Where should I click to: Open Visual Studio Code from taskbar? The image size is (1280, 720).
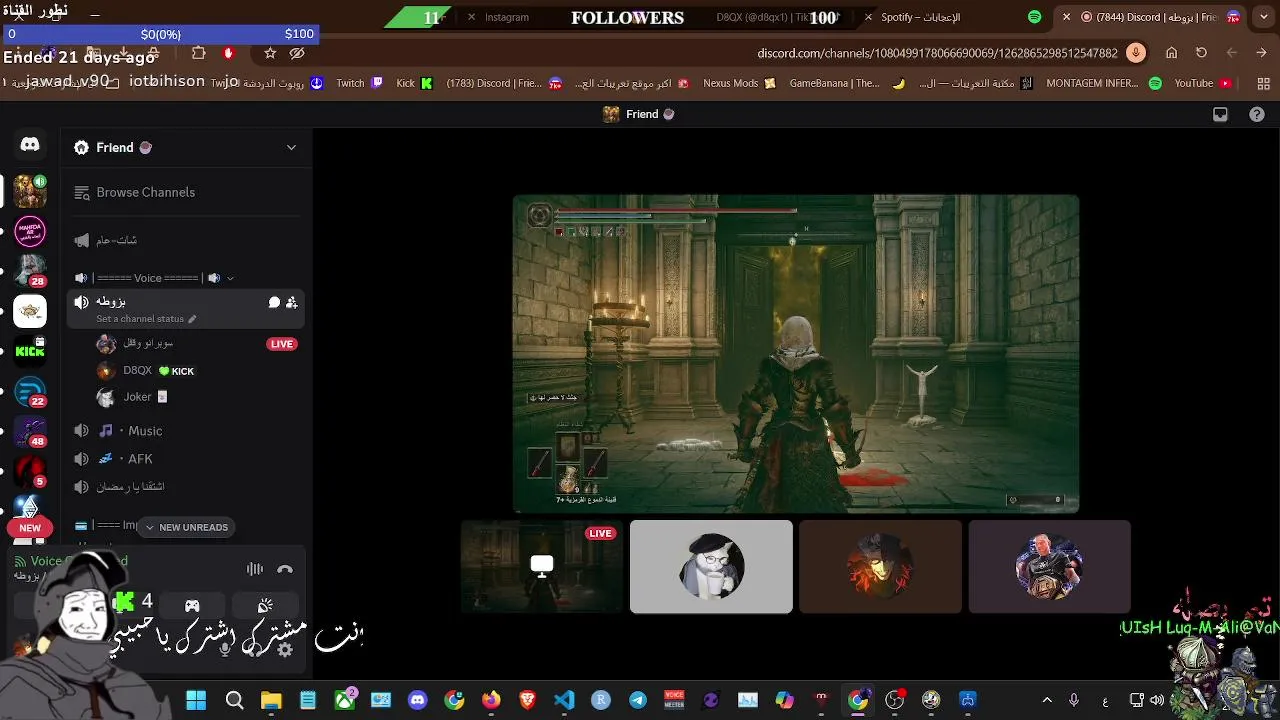click(564, 700)
